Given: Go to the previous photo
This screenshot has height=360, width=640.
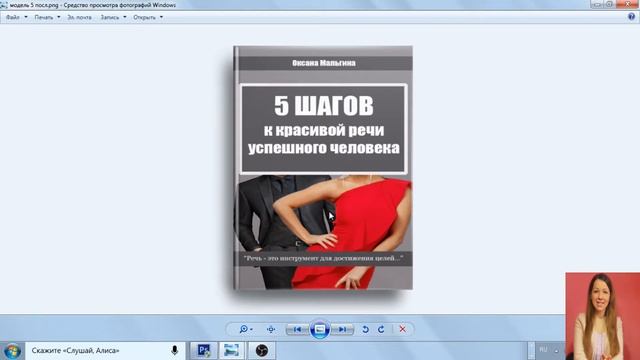Looking at the screenshot, I should click(298, 329).
